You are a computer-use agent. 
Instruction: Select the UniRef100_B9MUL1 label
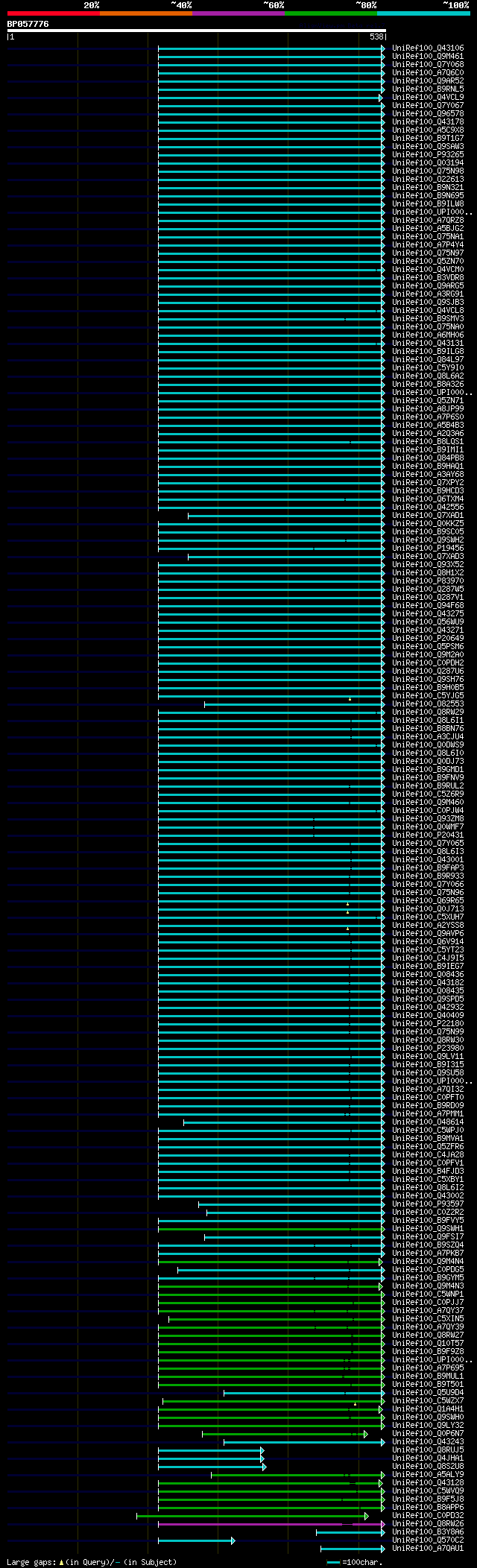pyautogui.click(x=428, y=1376)
